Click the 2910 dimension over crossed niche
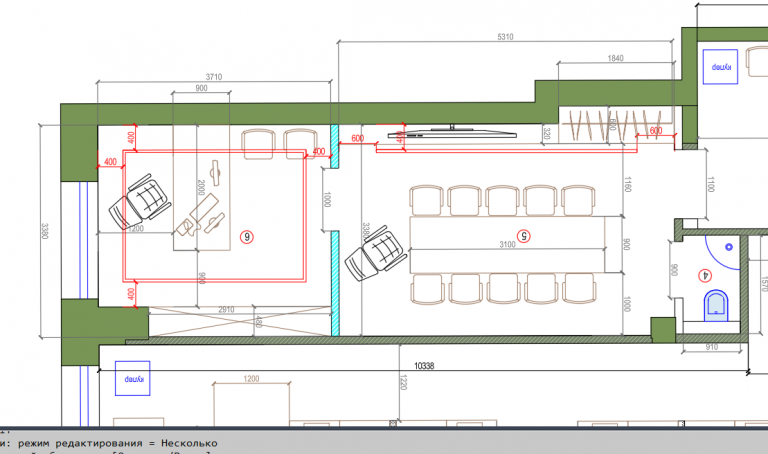The image size is (768, 454). pyautogui.click(x=226, y=310)
